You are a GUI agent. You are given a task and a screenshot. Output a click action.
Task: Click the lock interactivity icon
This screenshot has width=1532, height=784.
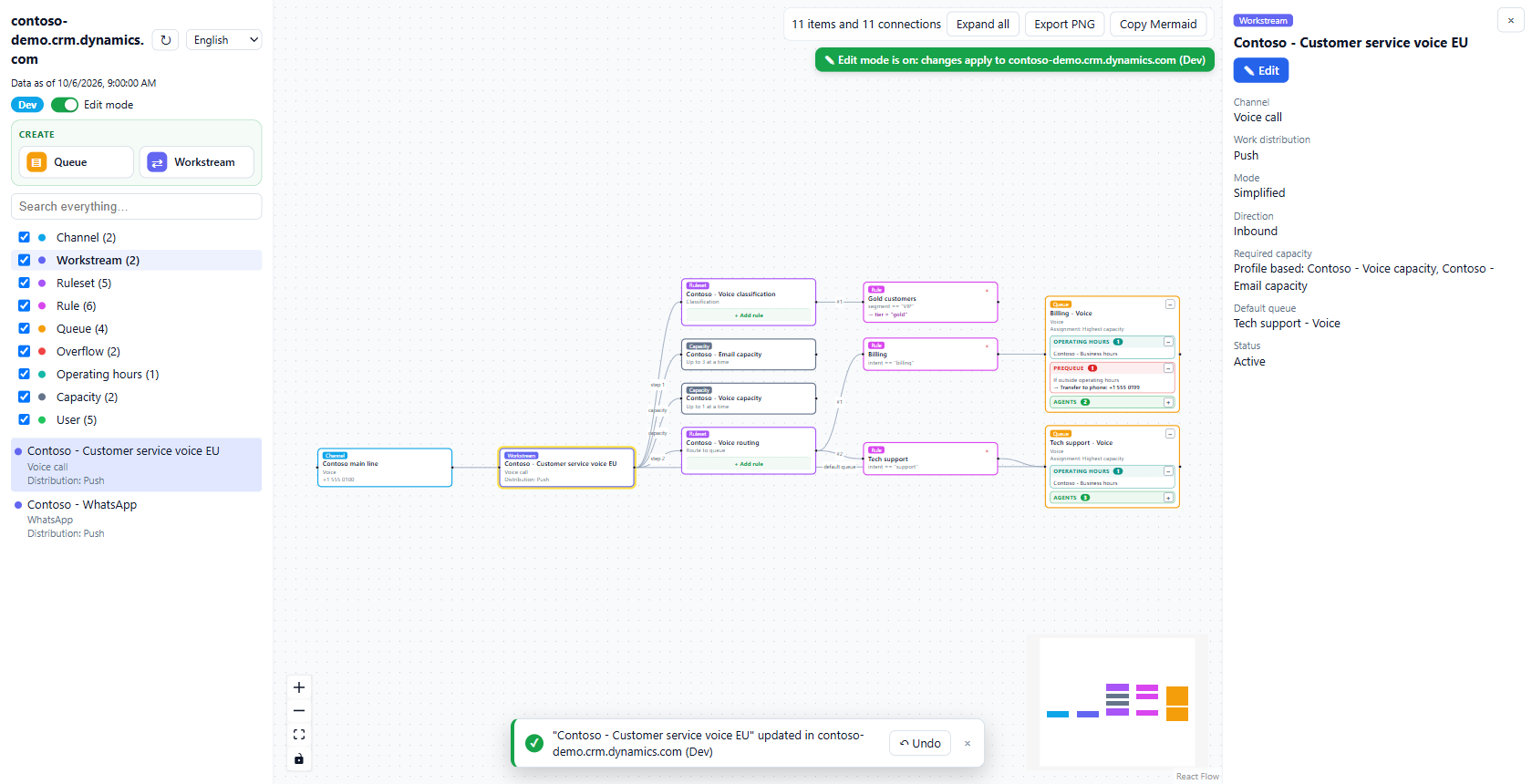coord(299,758)
